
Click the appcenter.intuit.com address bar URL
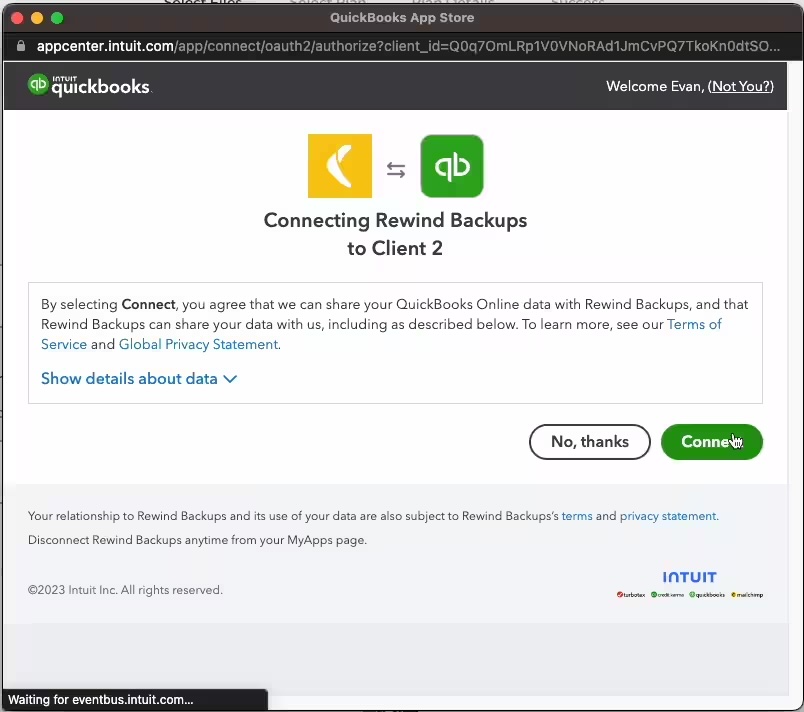[x=408, y=46]
